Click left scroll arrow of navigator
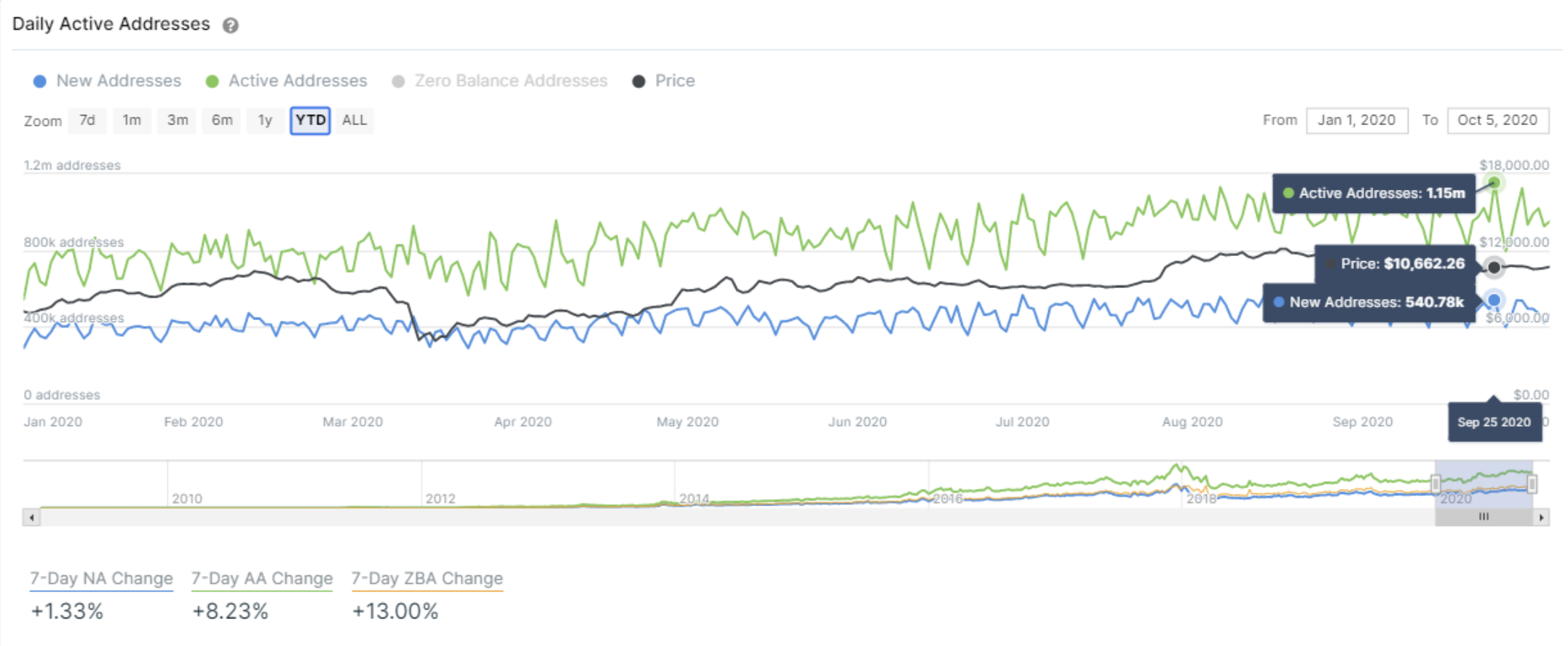 (31, 517)
